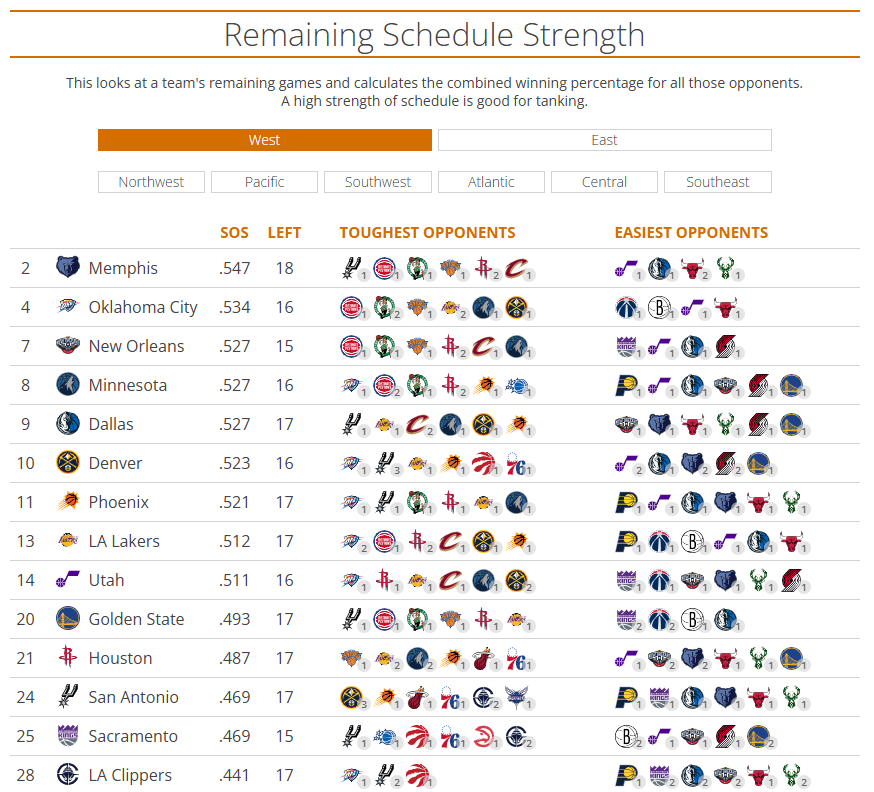Sort table by SOS column header

click(x=234, y=233)
